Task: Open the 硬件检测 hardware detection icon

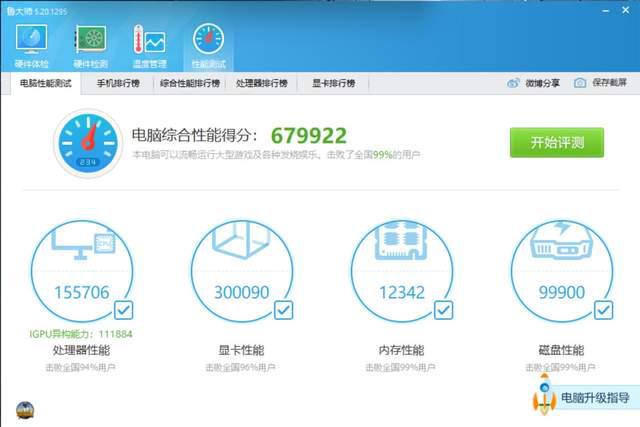Action: tap(91, 46)
